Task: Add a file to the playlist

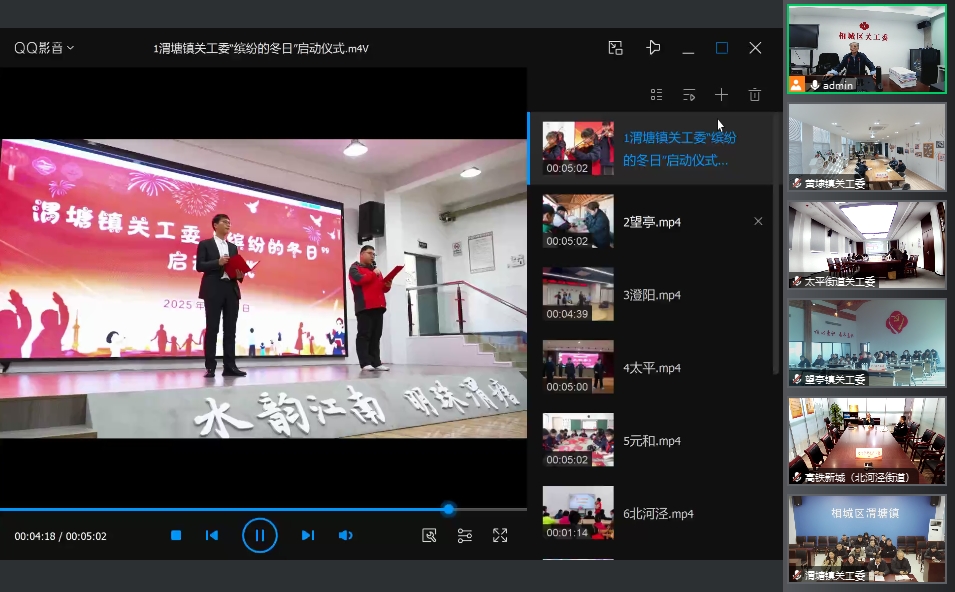Action: click(721, 95)
